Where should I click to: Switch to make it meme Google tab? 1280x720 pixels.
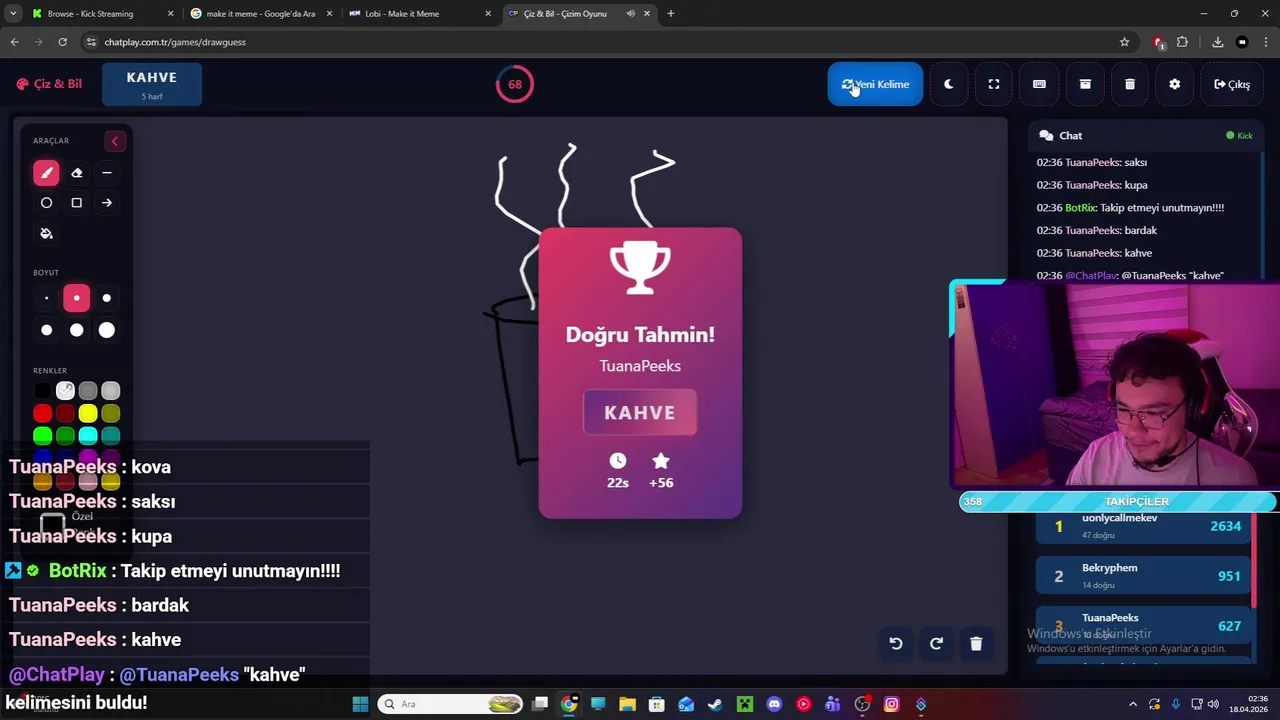click(x=260, y=14)
